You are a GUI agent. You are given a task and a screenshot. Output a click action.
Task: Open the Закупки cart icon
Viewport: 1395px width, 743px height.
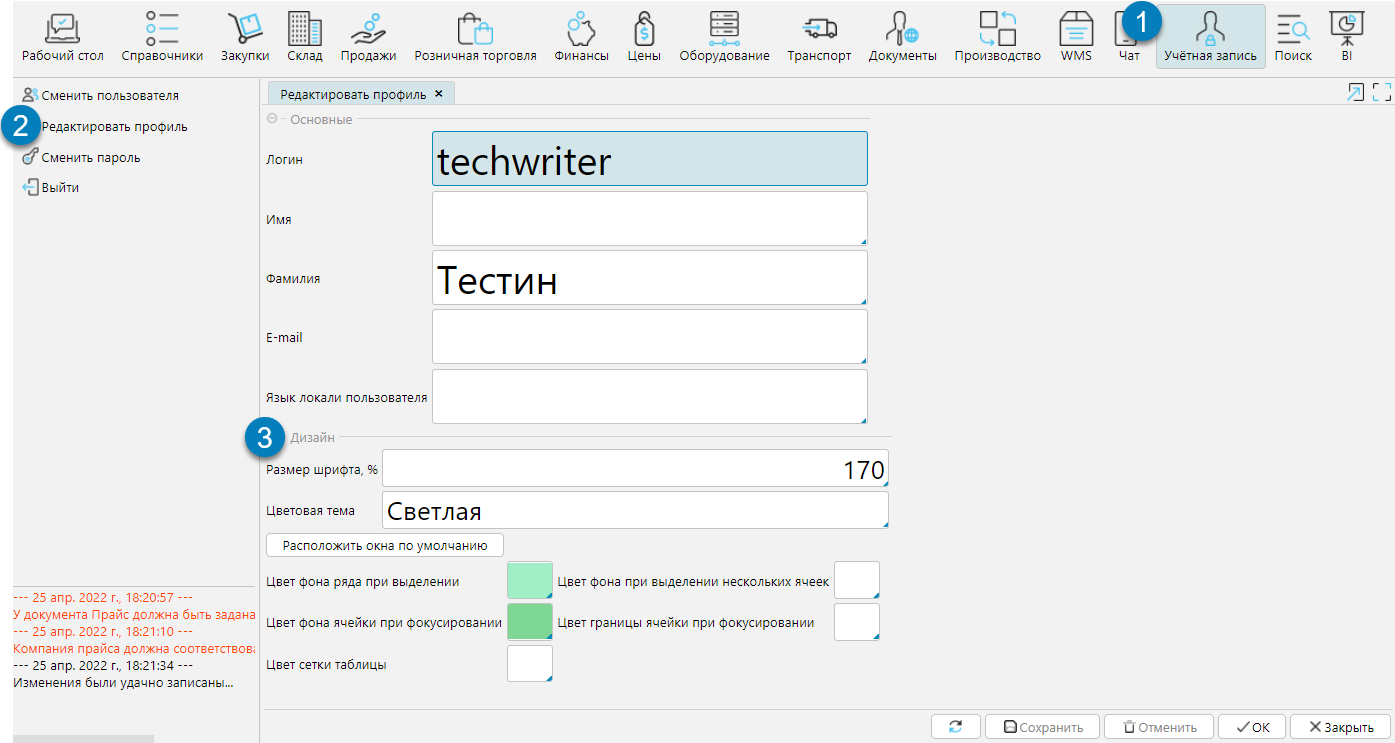pyautogui.click(x=245, y=36)
